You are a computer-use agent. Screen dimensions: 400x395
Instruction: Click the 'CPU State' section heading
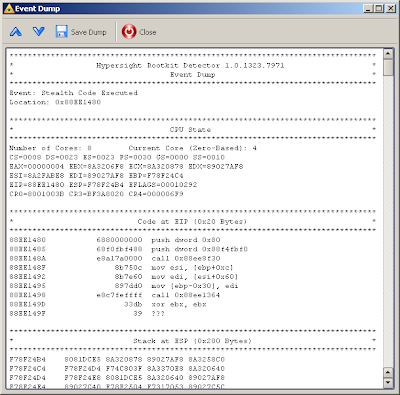(190, 129)
